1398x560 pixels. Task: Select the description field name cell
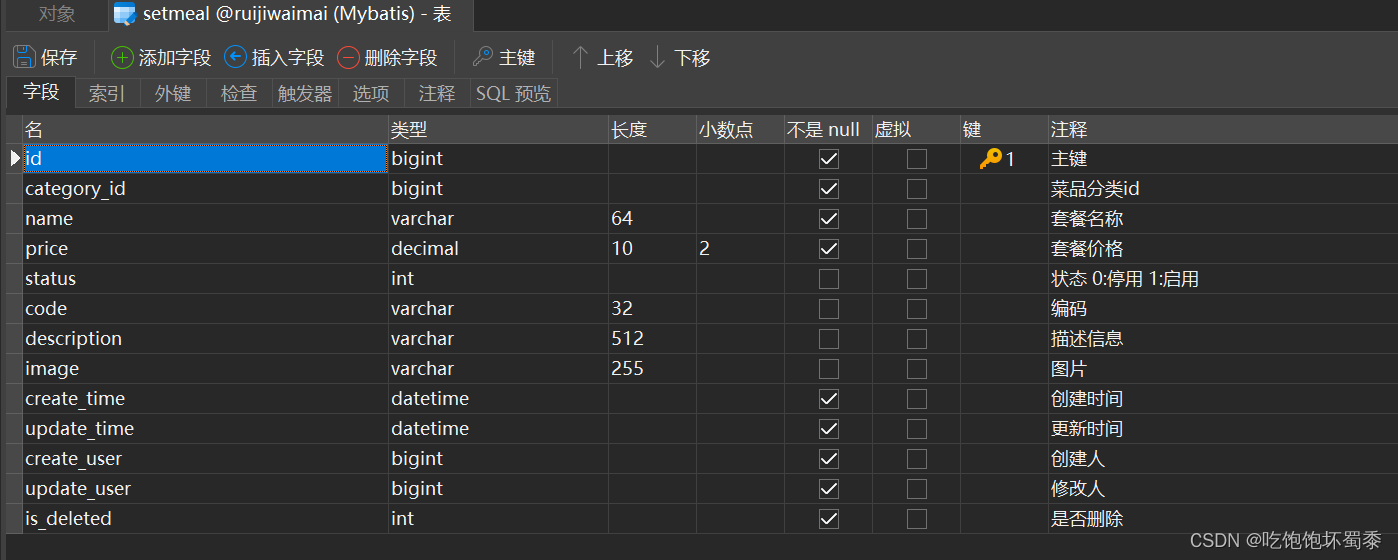point(205,339)
